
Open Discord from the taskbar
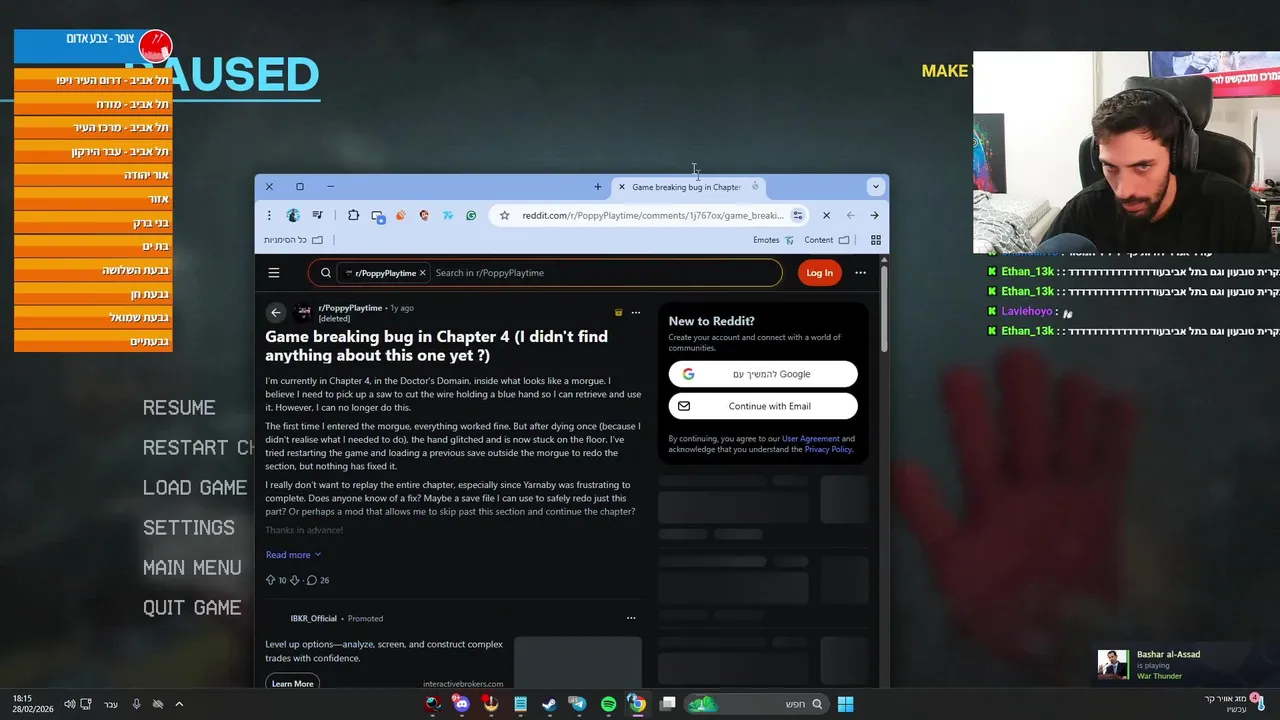[x=461, y=704]
